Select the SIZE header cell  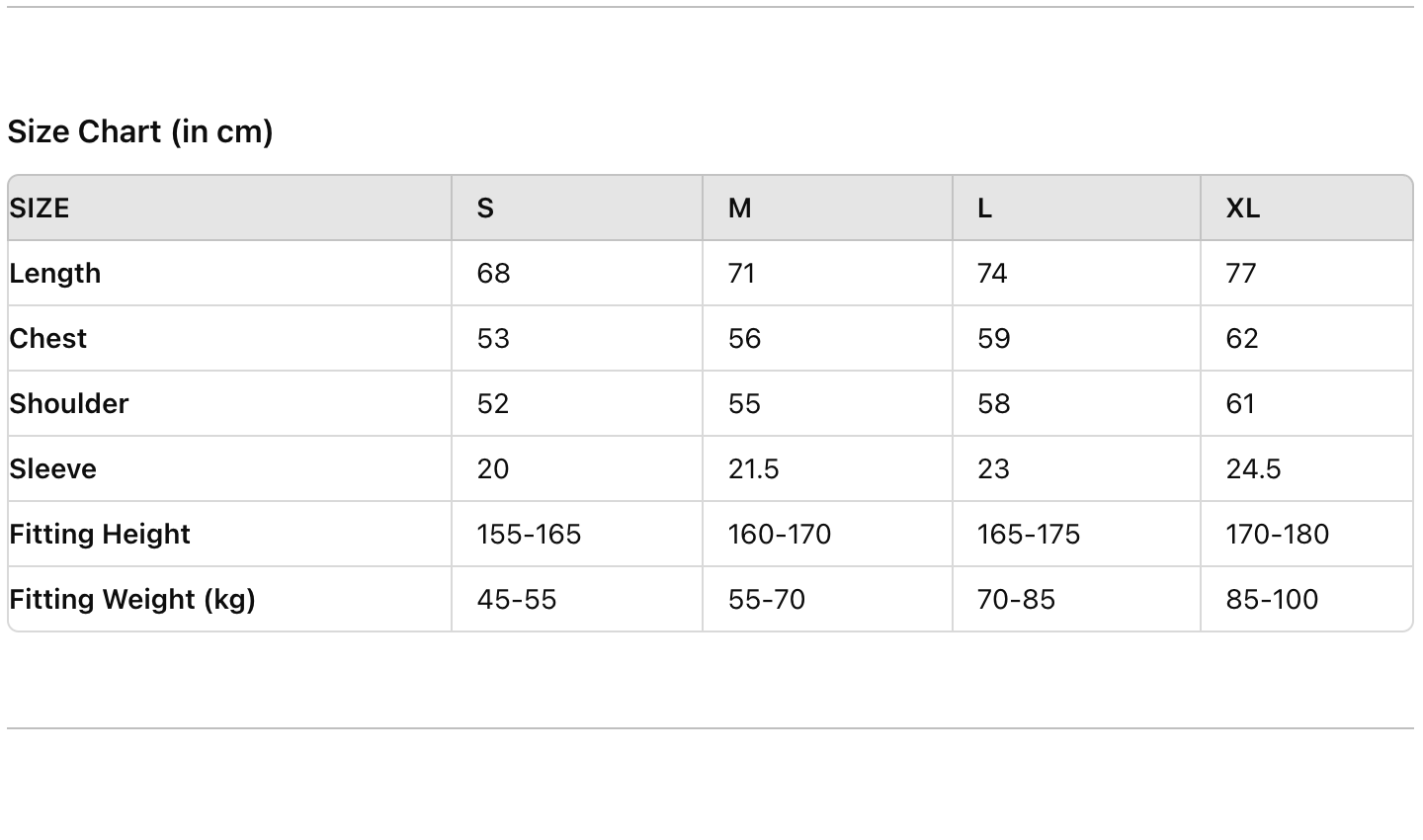40,208
